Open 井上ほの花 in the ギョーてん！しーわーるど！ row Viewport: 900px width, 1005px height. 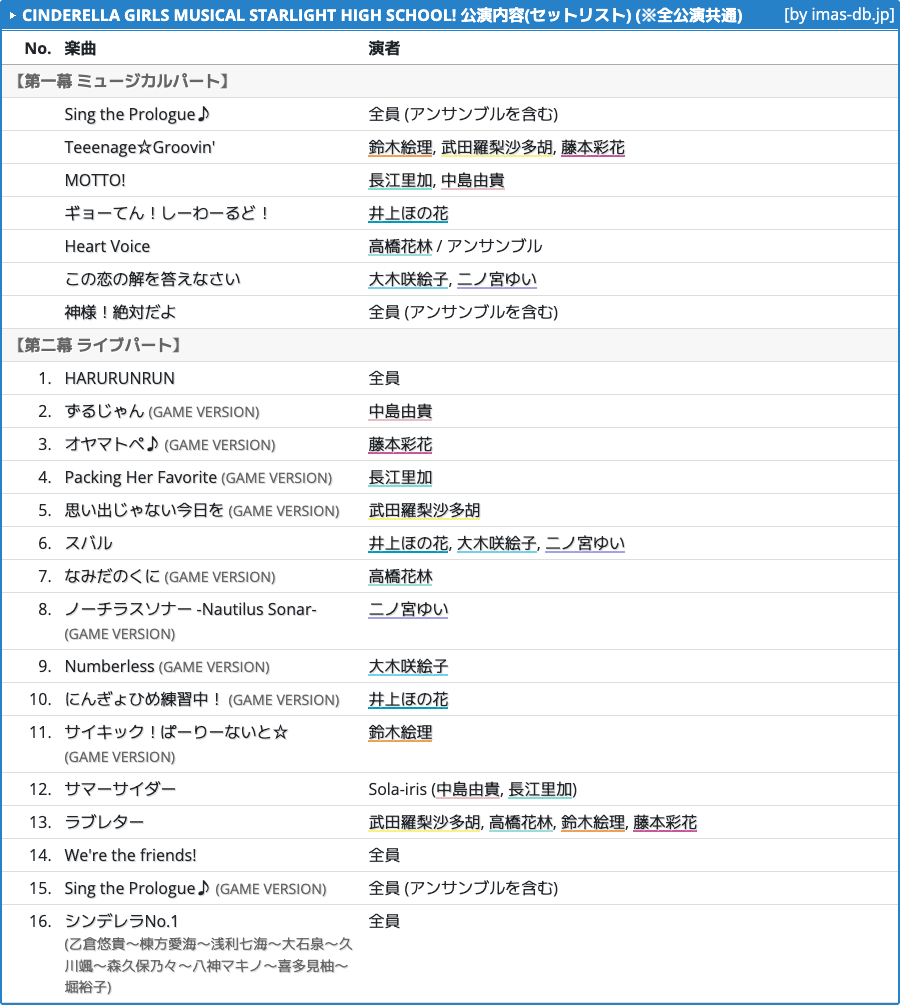click(408, 213)
